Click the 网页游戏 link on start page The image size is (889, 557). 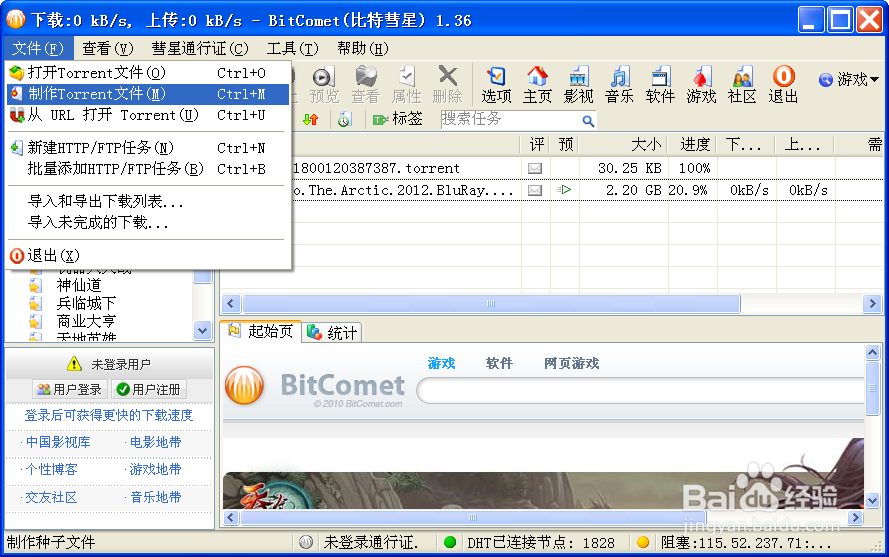point(572,363)
